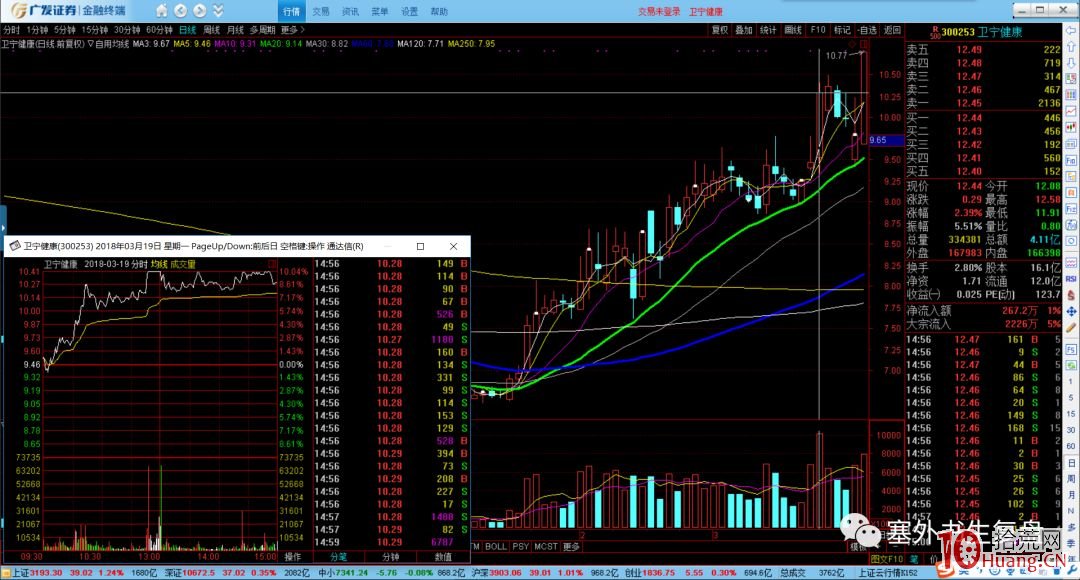Click the 叠加 toolbar button
The width and height of the screenshot is (1080, 580).
point(744,30)
